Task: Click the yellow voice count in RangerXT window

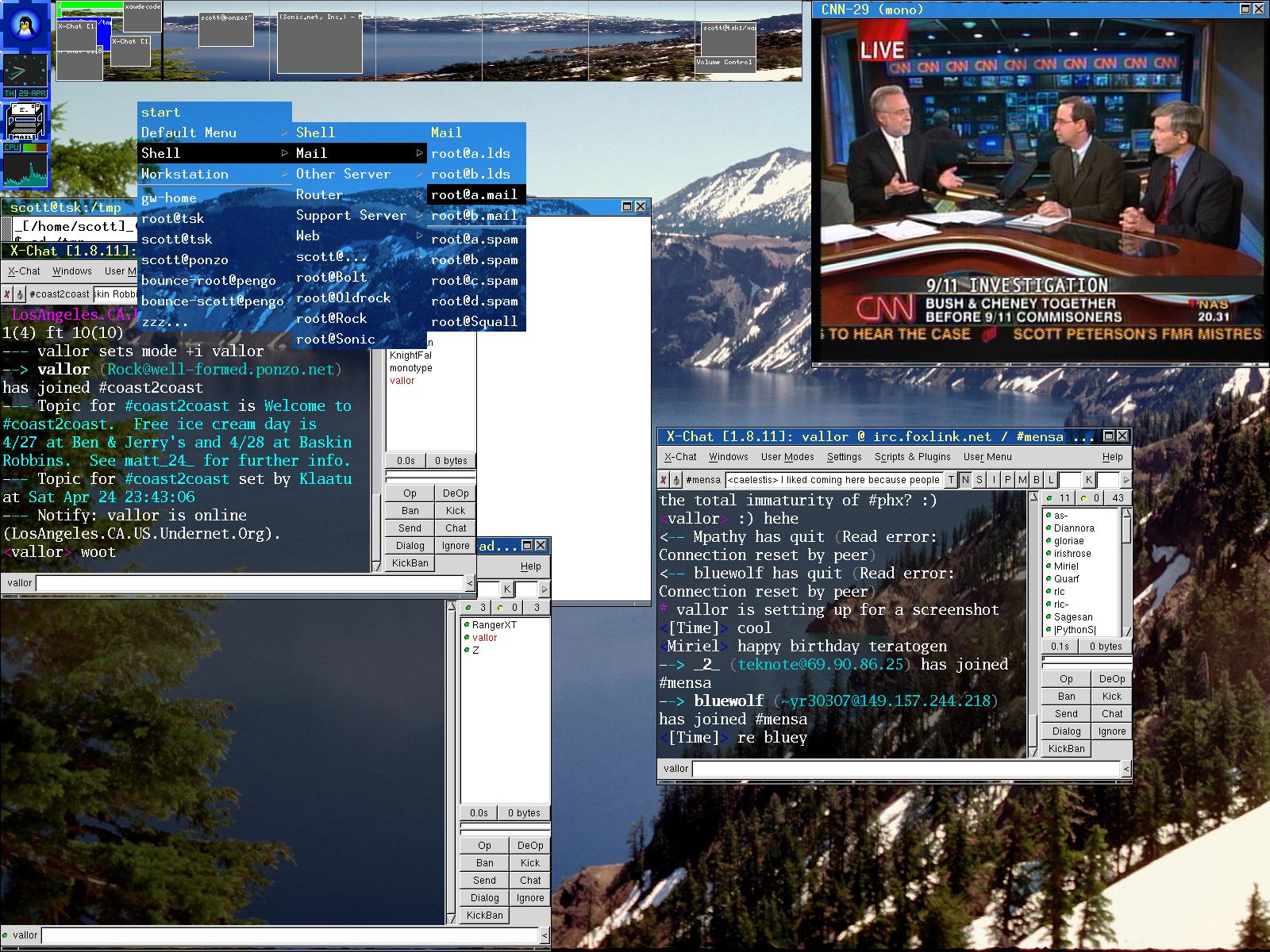Action: [507, 608]
